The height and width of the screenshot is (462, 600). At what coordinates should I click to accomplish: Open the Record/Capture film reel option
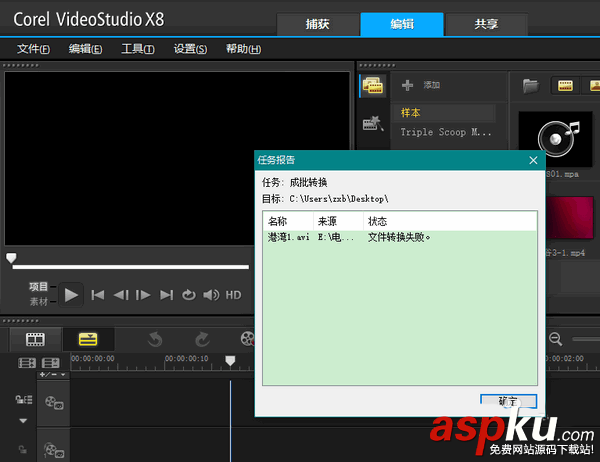pos(247,339)
